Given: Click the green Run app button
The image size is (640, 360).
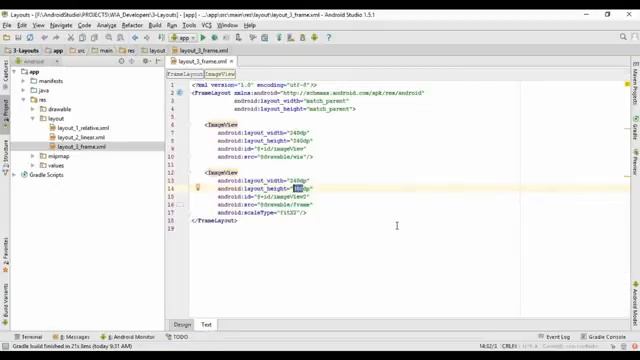Looking at the screenshot, I should point(203,38).
